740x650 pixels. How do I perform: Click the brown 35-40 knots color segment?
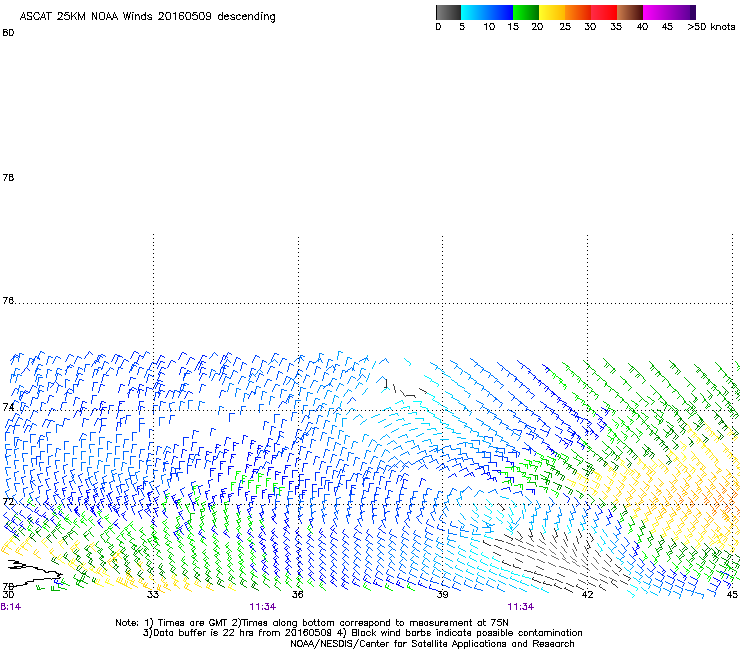click(630, 12)
